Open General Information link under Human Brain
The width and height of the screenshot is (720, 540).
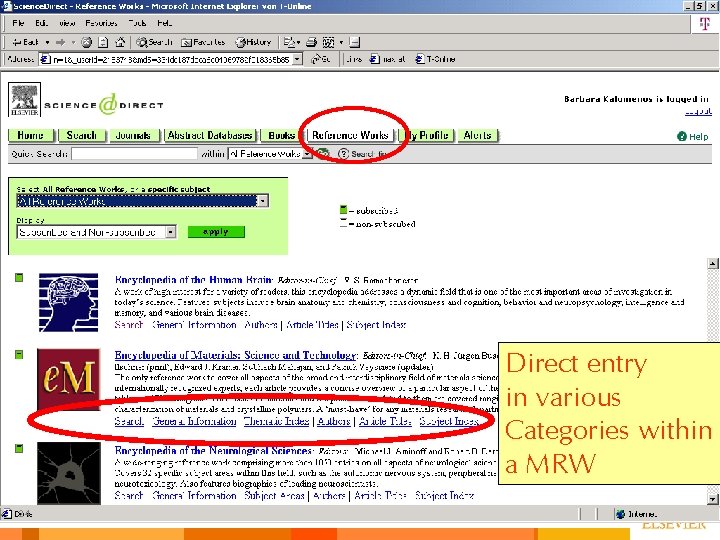tap(194, 325)
